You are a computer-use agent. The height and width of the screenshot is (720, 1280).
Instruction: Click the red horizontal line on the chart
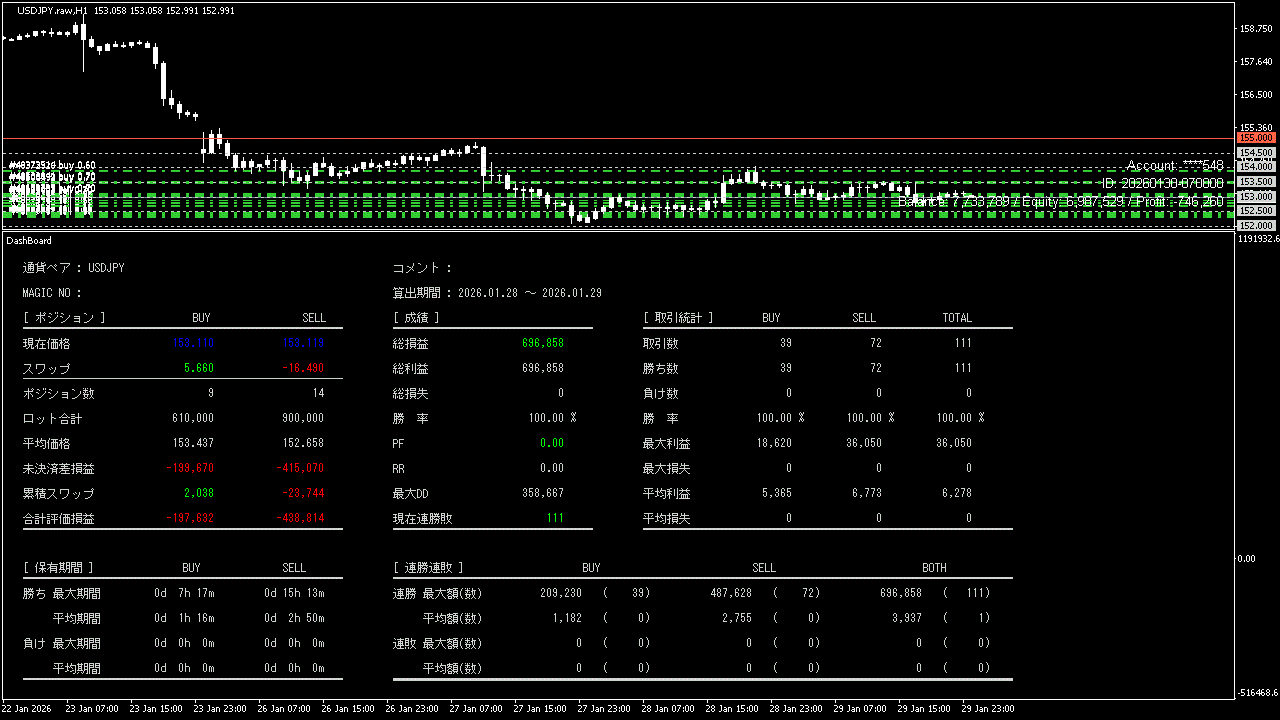[600, 138]
